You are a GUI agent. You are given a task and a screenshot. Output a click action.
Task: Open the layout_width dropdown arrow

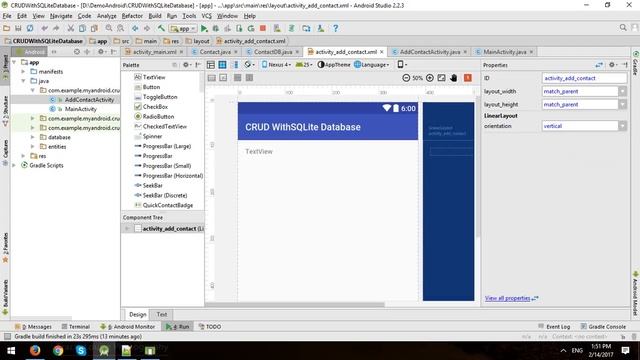coord(622,91)
